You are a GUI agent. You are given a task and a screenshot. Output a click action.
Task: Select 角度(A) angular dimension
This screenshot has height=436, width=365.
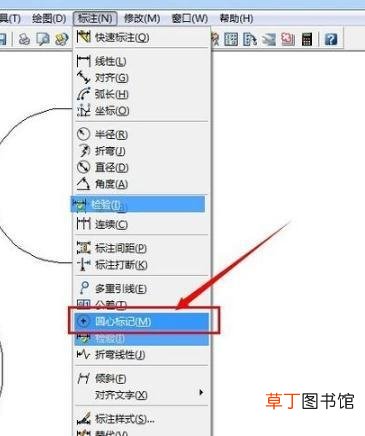click(142, 184)
